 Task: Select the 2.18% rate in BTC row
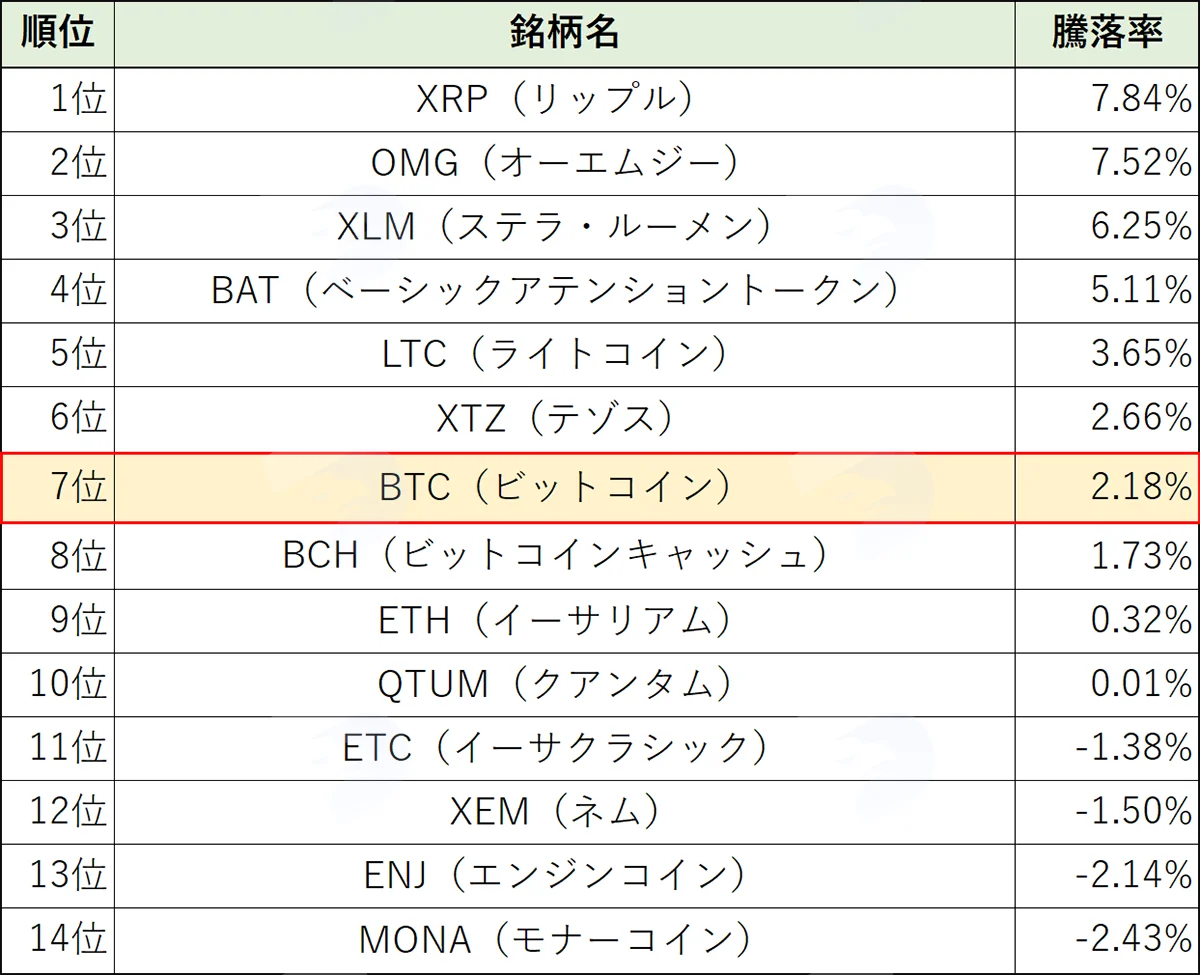coord(1140,487)
